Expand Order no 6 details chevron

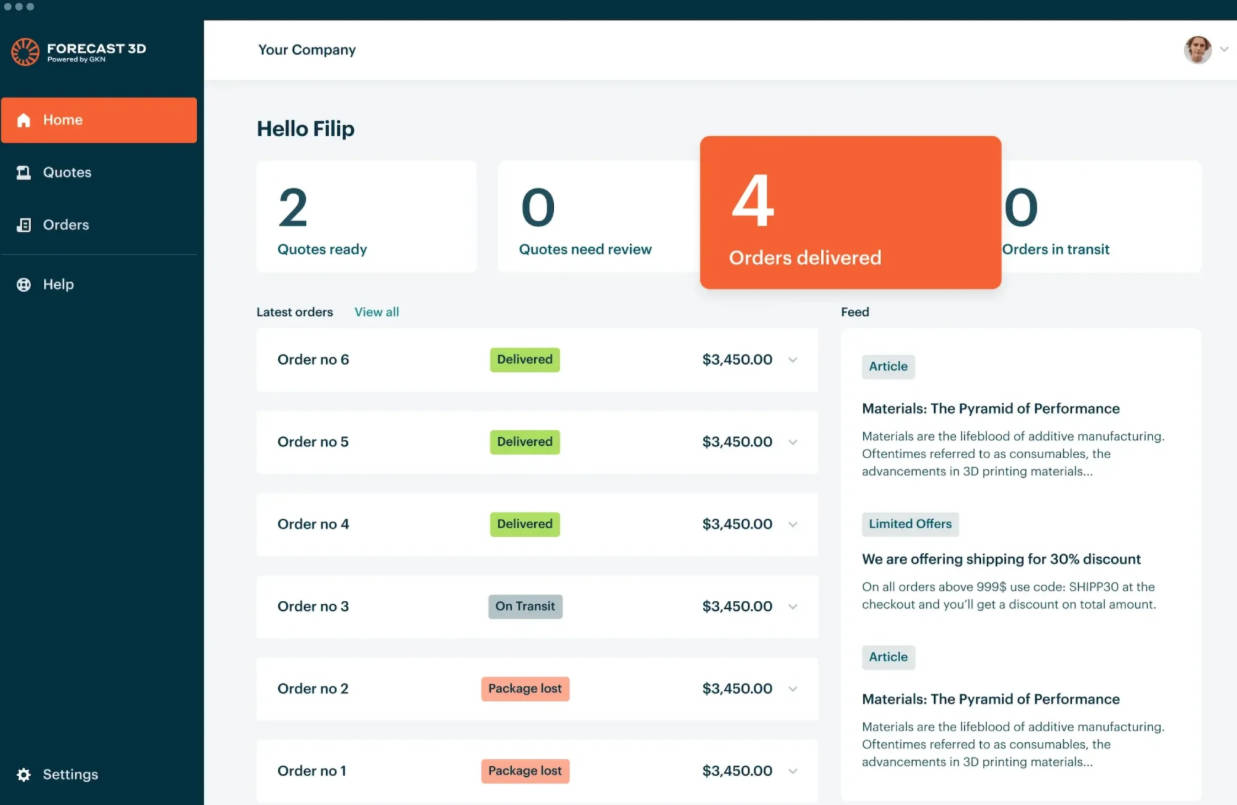tap(793, 360)
